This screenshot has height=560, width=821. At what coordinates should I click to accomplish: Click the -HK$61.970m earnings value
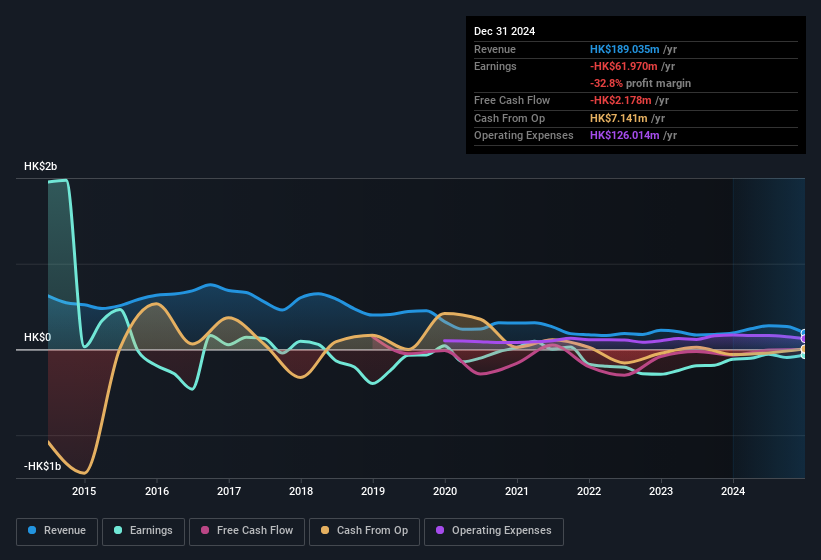point(624,66)
